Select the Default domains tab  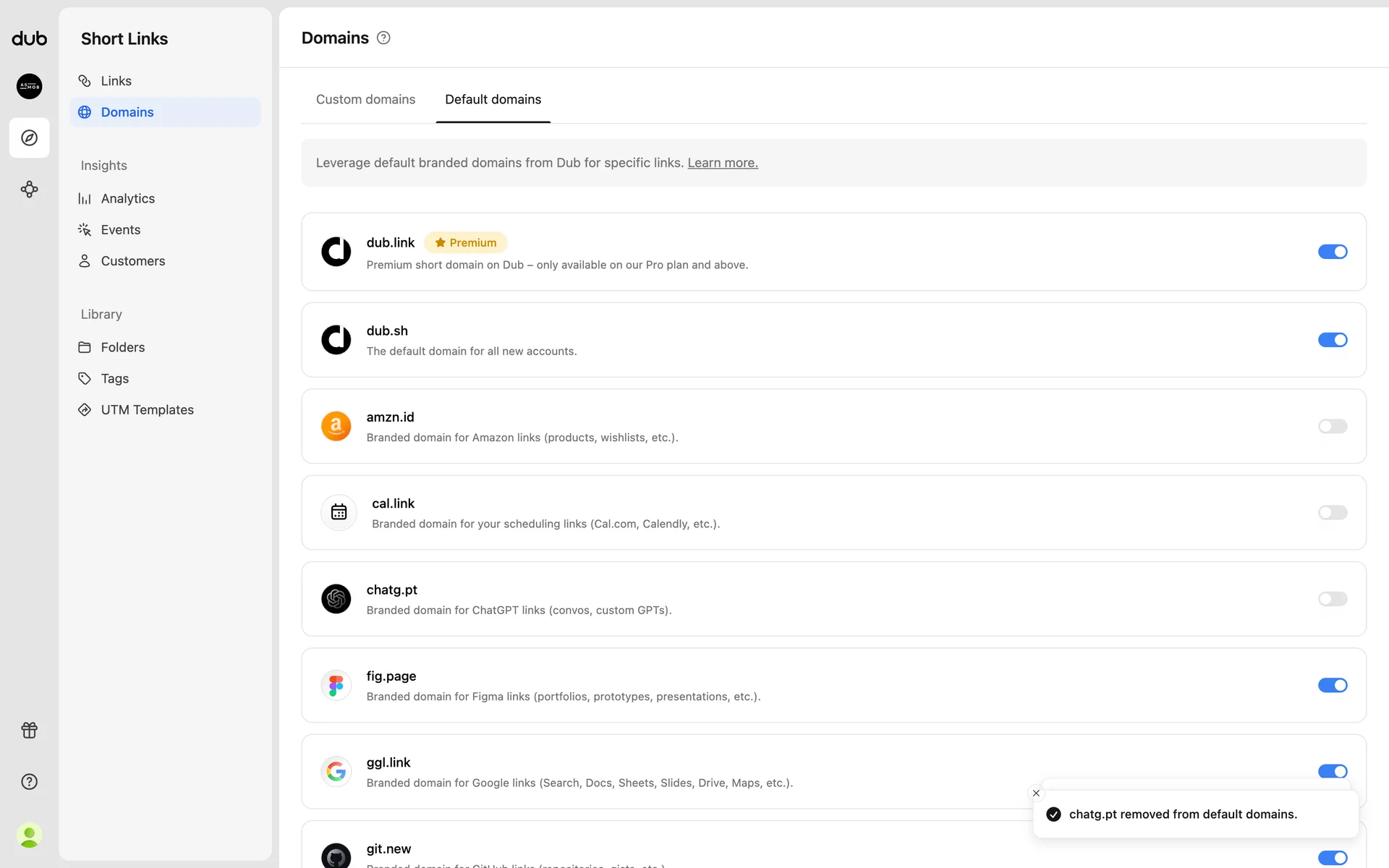pyautogui.click(x=493, y=100)
